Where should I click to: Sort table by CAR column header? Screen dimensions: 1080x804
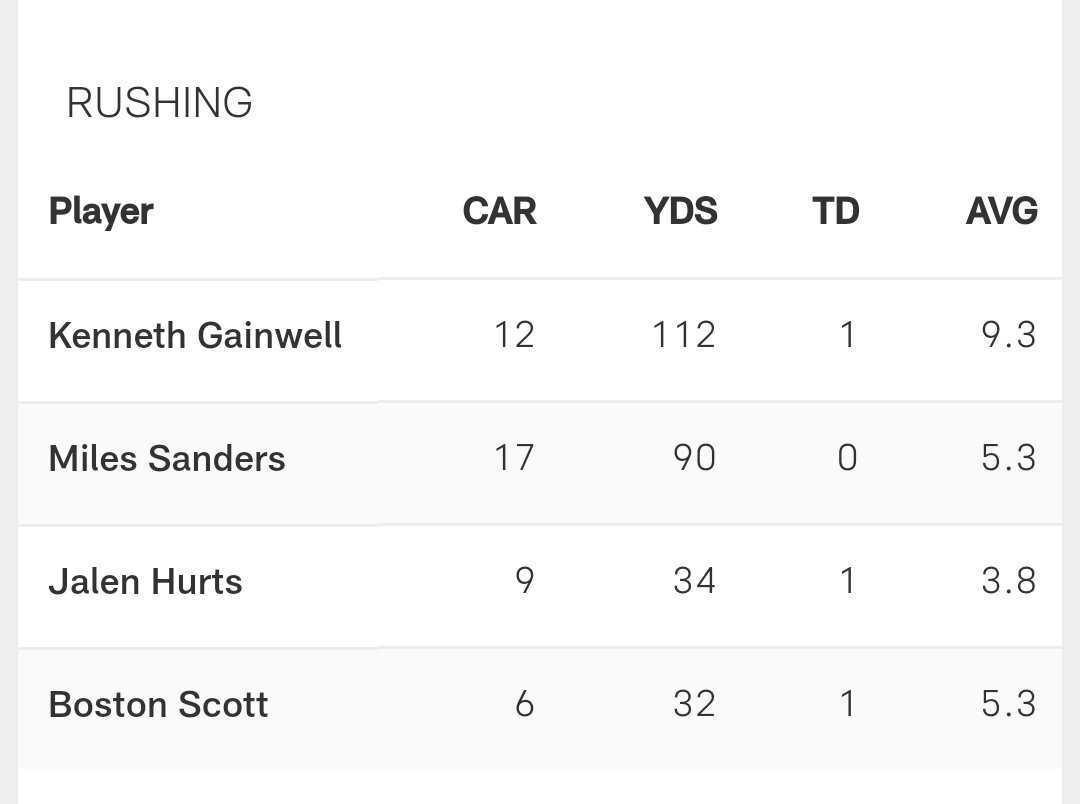tap(499, 211)
